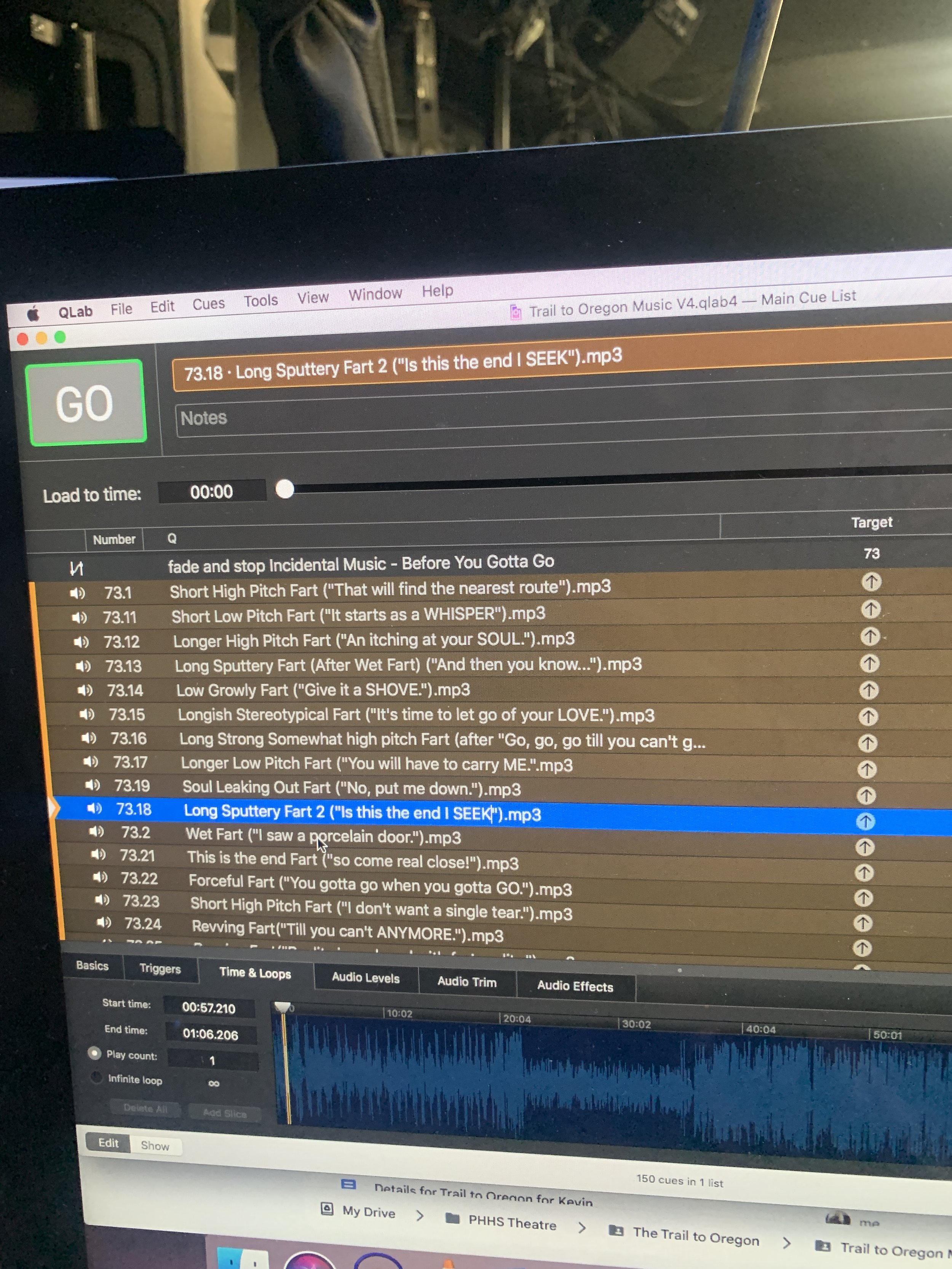This screenshot has width=952, height=1269.
Task: Click the audio speaker icon for cue 73.19
Action: (93, 785)
